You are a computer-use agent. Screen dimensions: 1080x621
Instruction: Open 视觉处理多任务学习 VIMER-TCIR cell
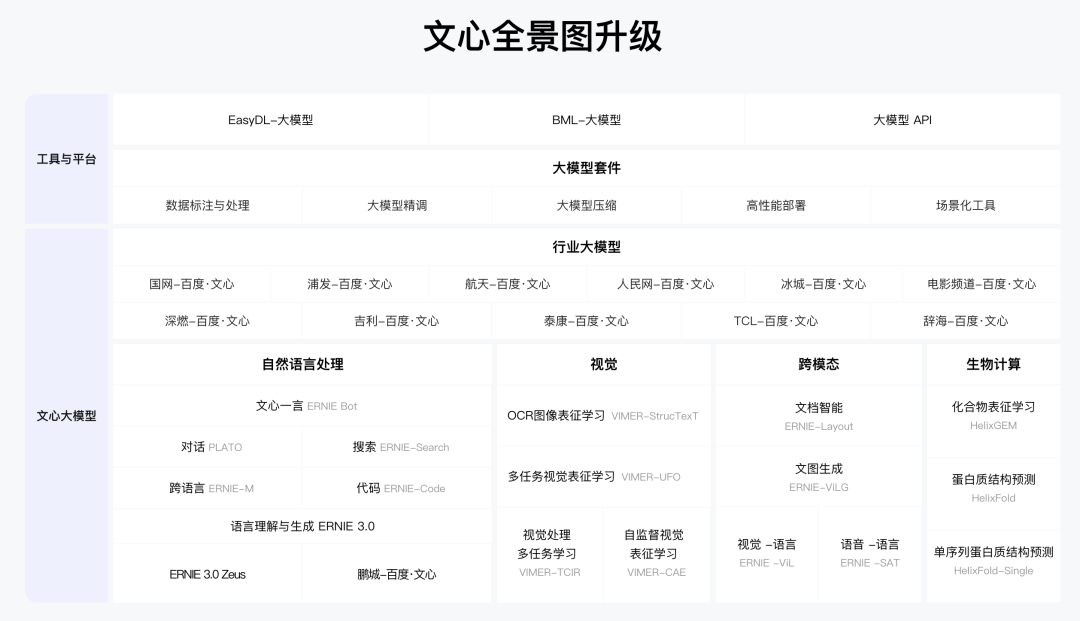pyautogui.click(x=550, y=554)
